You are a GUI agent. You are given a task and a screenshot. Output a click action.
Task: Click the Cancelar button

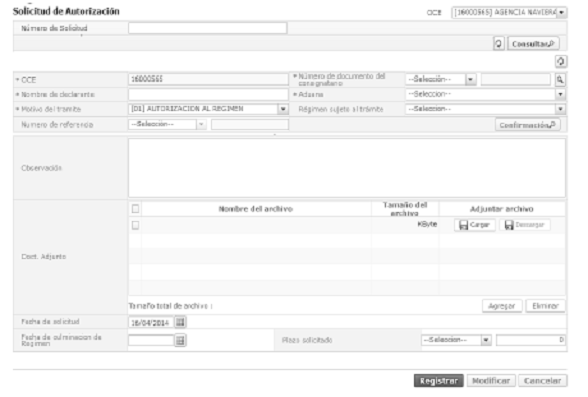point(543,381)
